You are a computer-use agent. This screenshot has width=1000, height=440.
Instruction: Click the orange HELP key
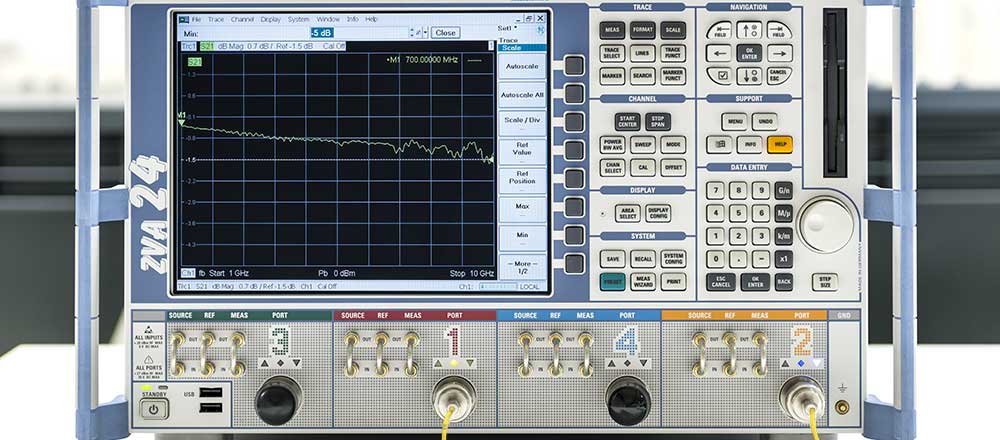pyautogui.click(x=779, y=145)
